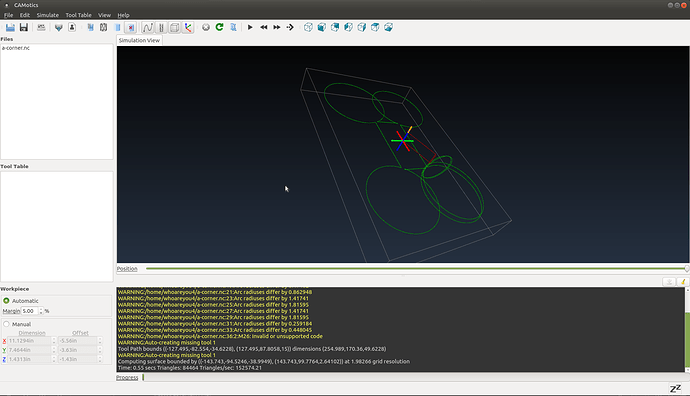The image size is (690, 396).
Task: Select the left view cube icon
Action: point(349,27)
